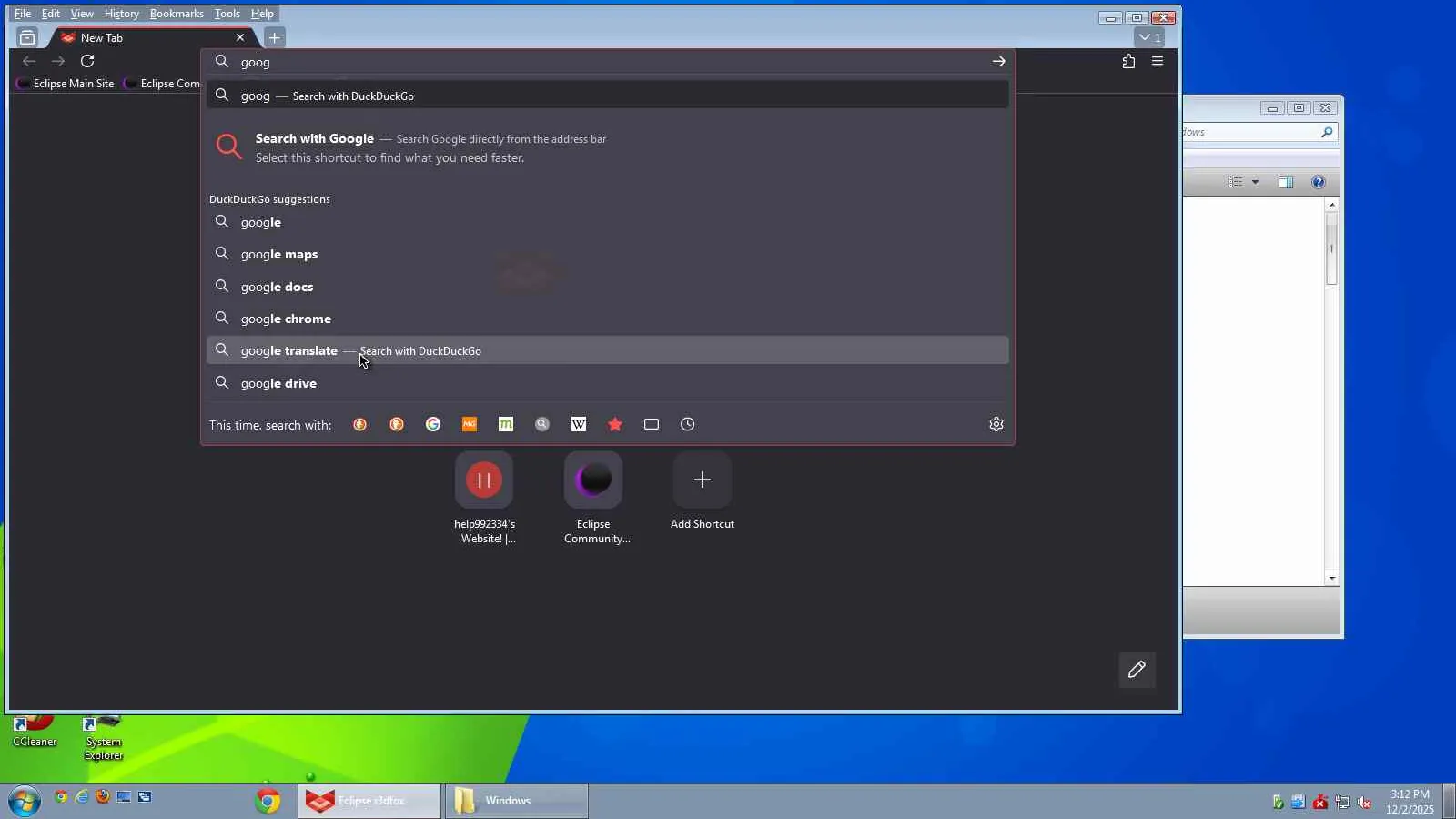
Task: Search this time with Google icon
Action: point(433,424)
